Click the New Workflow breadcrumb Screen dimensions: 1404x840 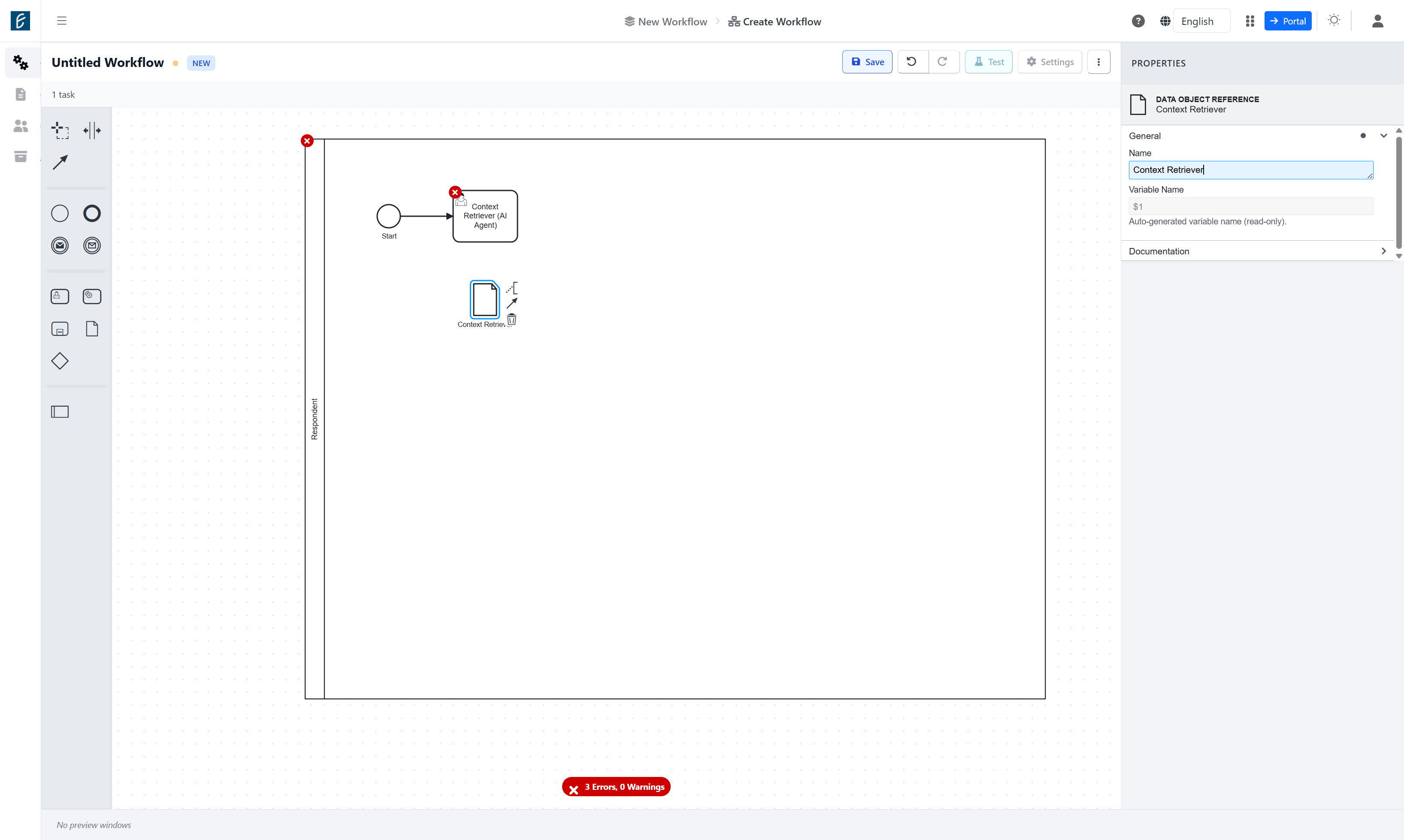(x=666, y=21)
